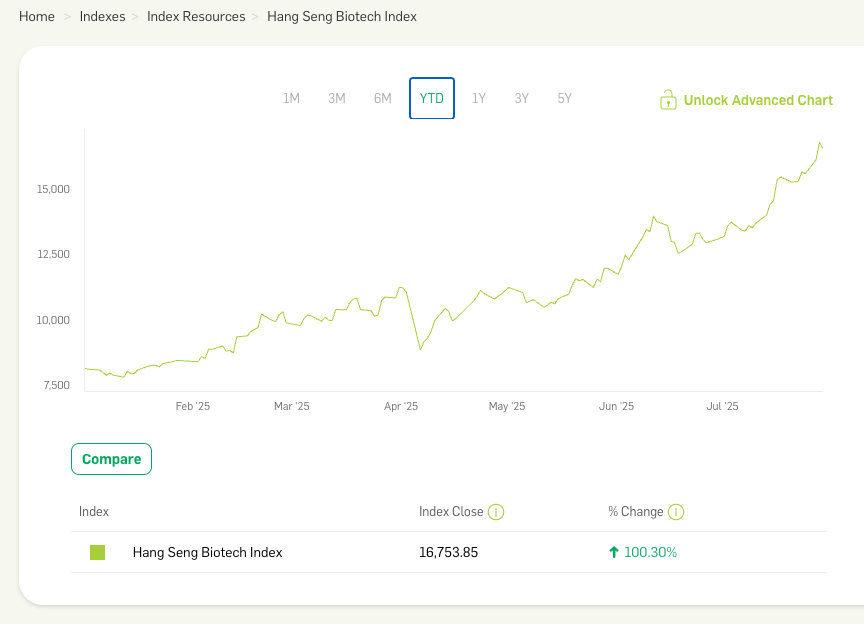864x624 pixels.
Task: Switch chart to 3M range
Action: point(337,98)
